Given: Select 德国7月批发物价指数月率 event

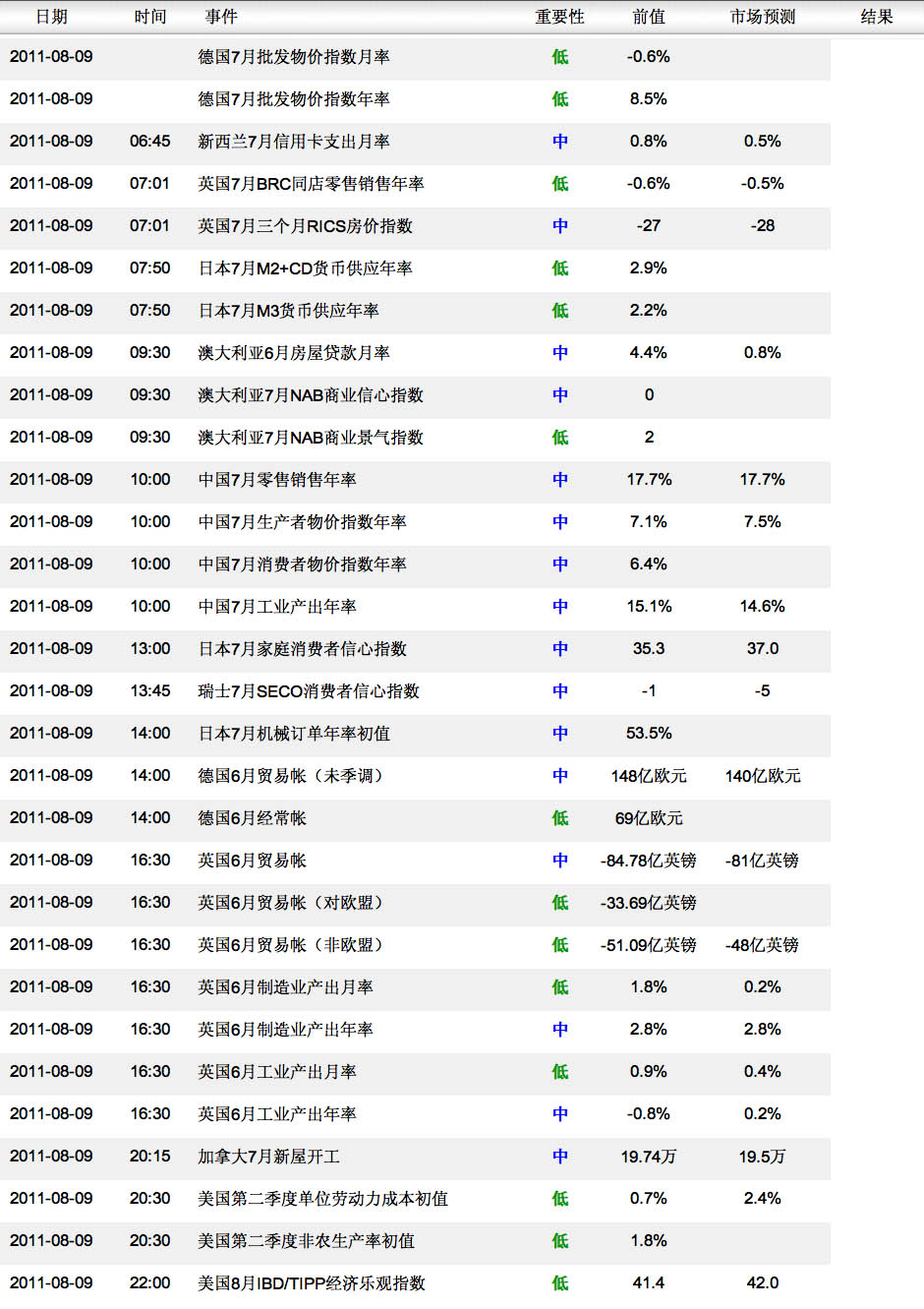Looking at the screenshot, I should click(294, 57).
